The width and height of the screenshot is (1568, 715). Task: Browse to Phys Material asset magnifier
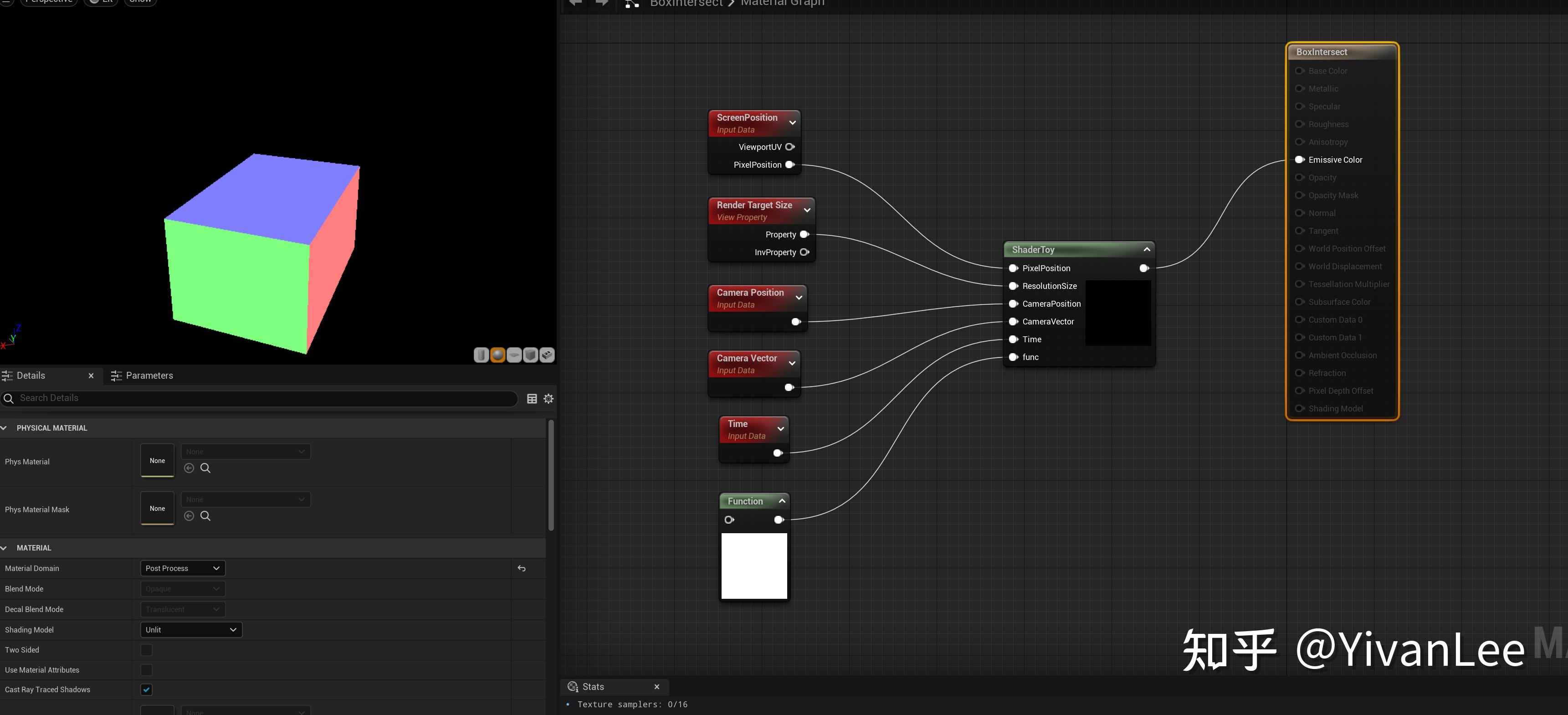206,468
